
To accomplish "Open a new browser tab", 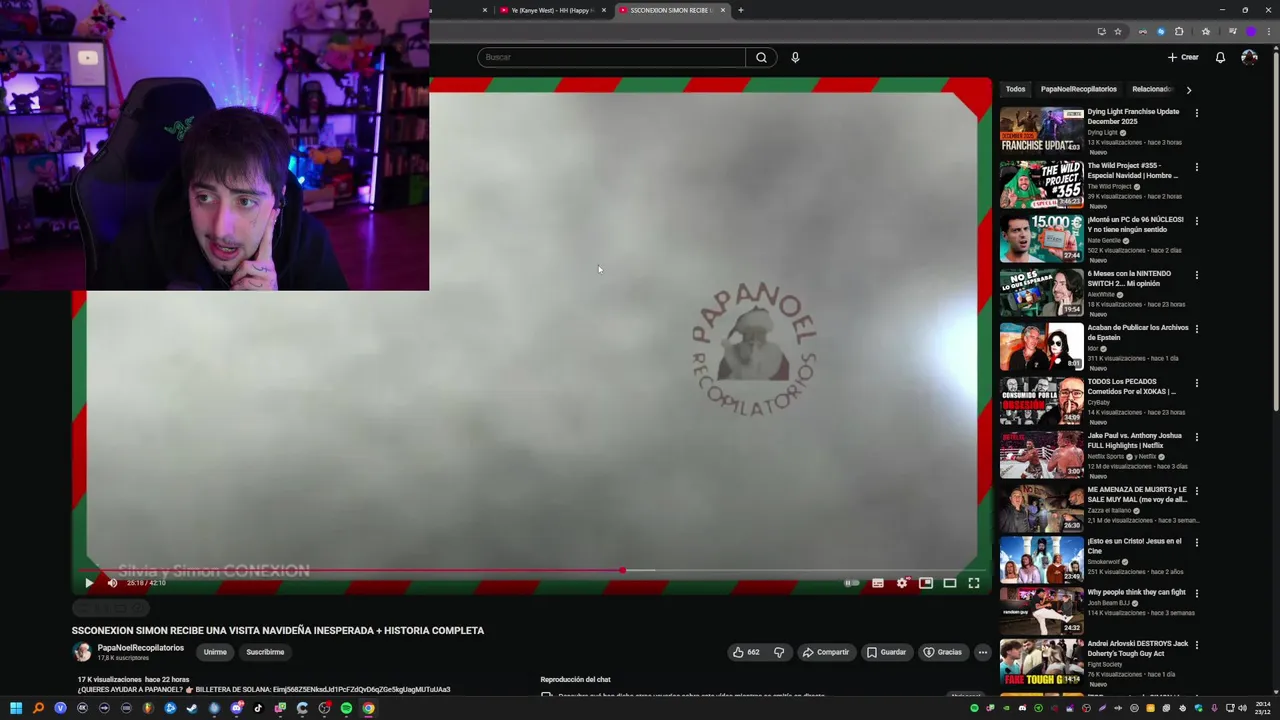I will 741,10.
